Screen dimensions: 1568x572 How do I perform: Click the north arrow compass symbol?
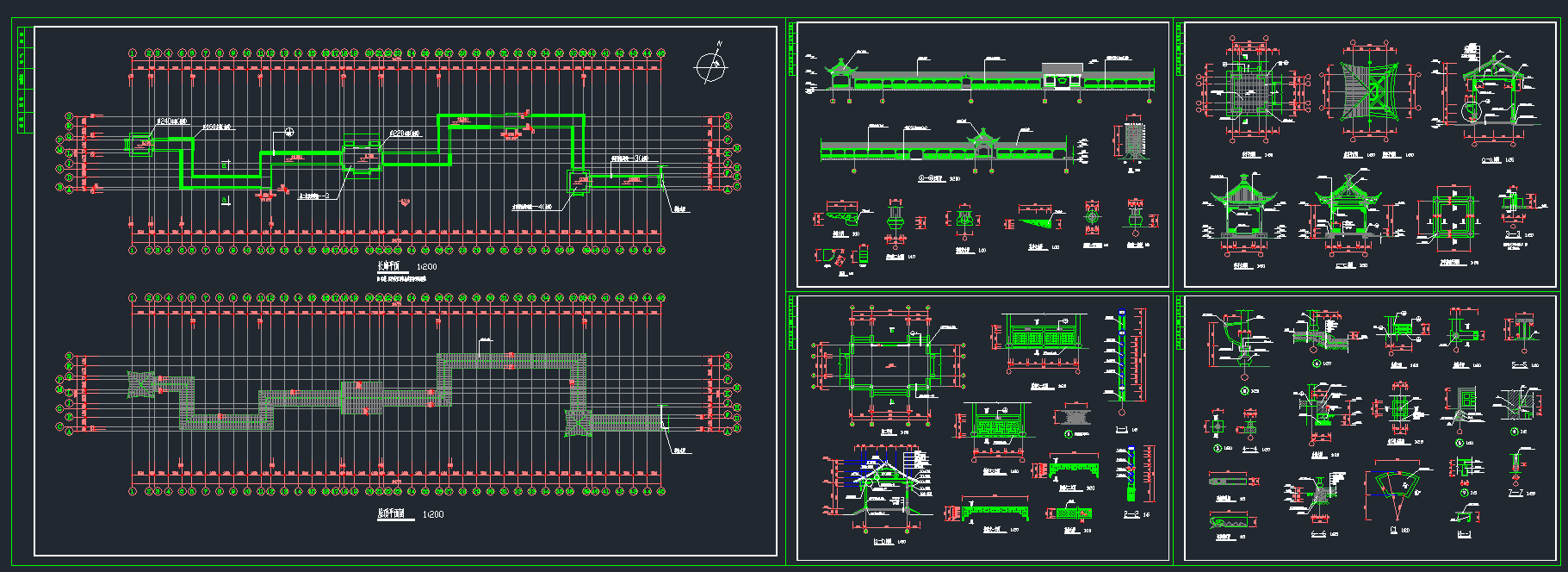click(710, 65)
